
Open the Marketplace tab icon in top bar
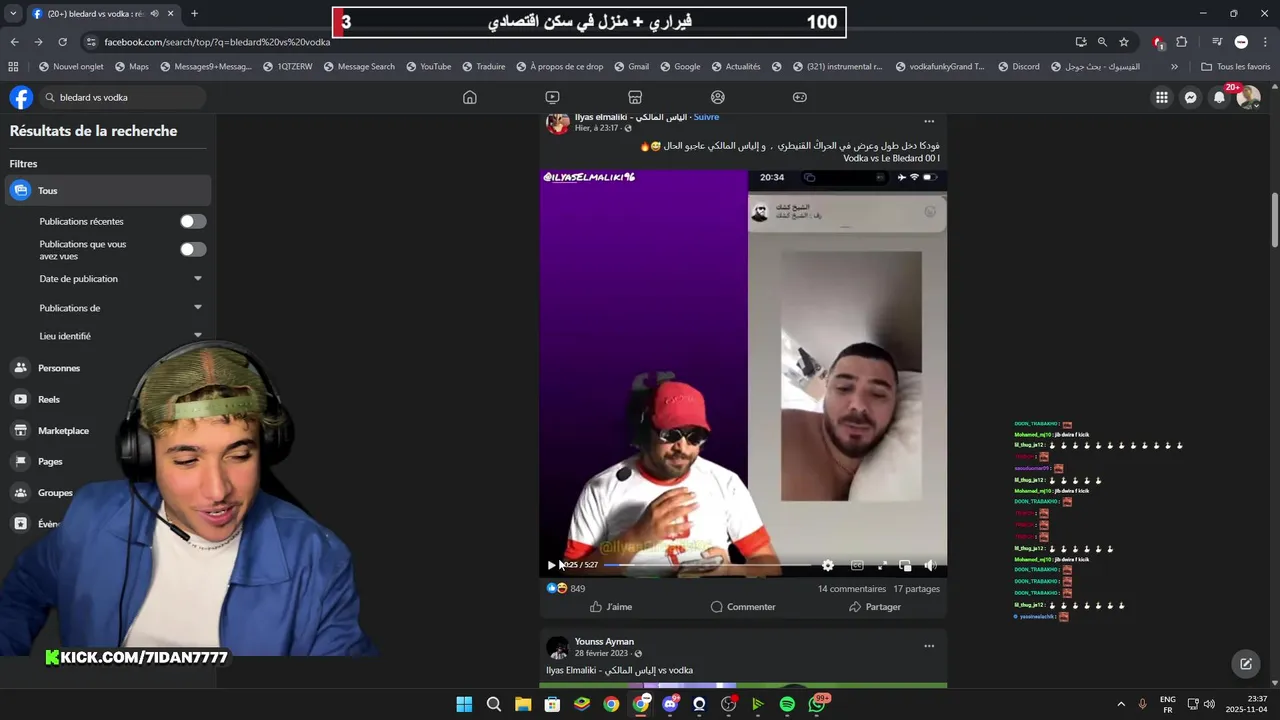click(634, 97)
